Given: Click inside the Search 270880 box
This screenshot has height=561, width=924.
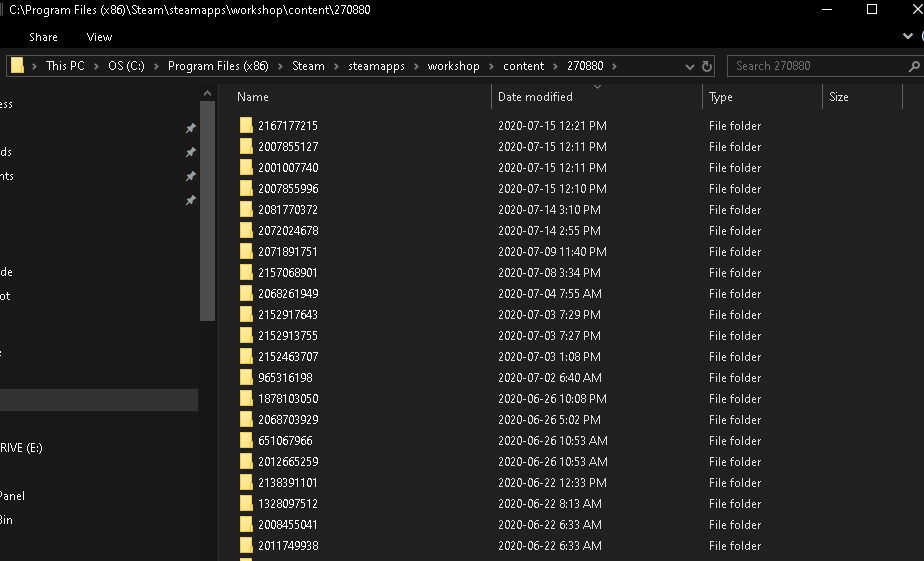Looking at the screenshot, I should coord(815,66).
